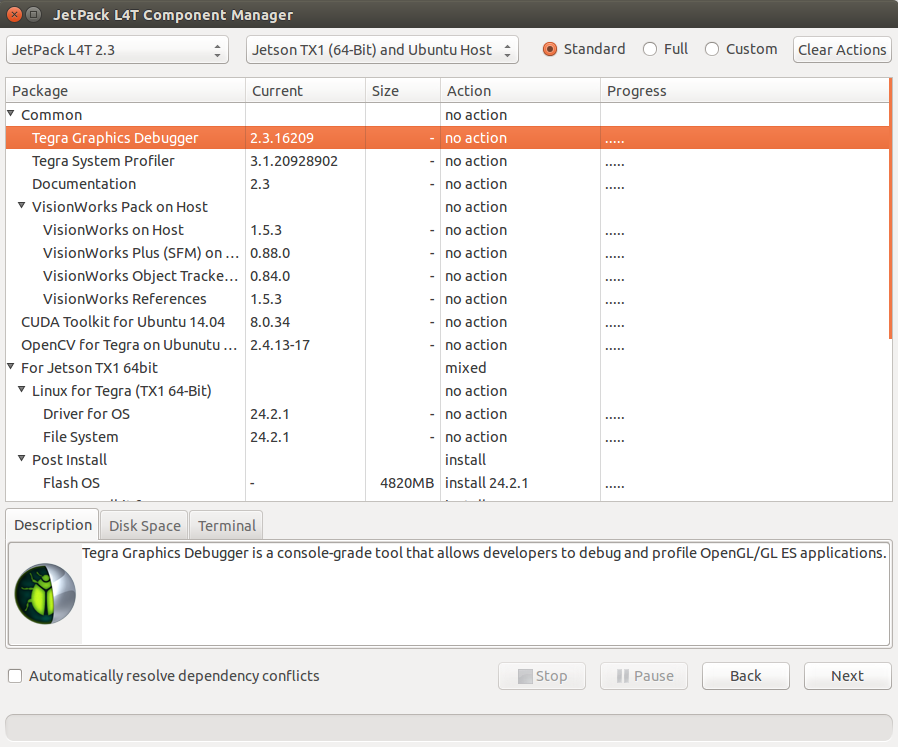
Task: Click the 4820MB size cell
Action: point(407,483)
